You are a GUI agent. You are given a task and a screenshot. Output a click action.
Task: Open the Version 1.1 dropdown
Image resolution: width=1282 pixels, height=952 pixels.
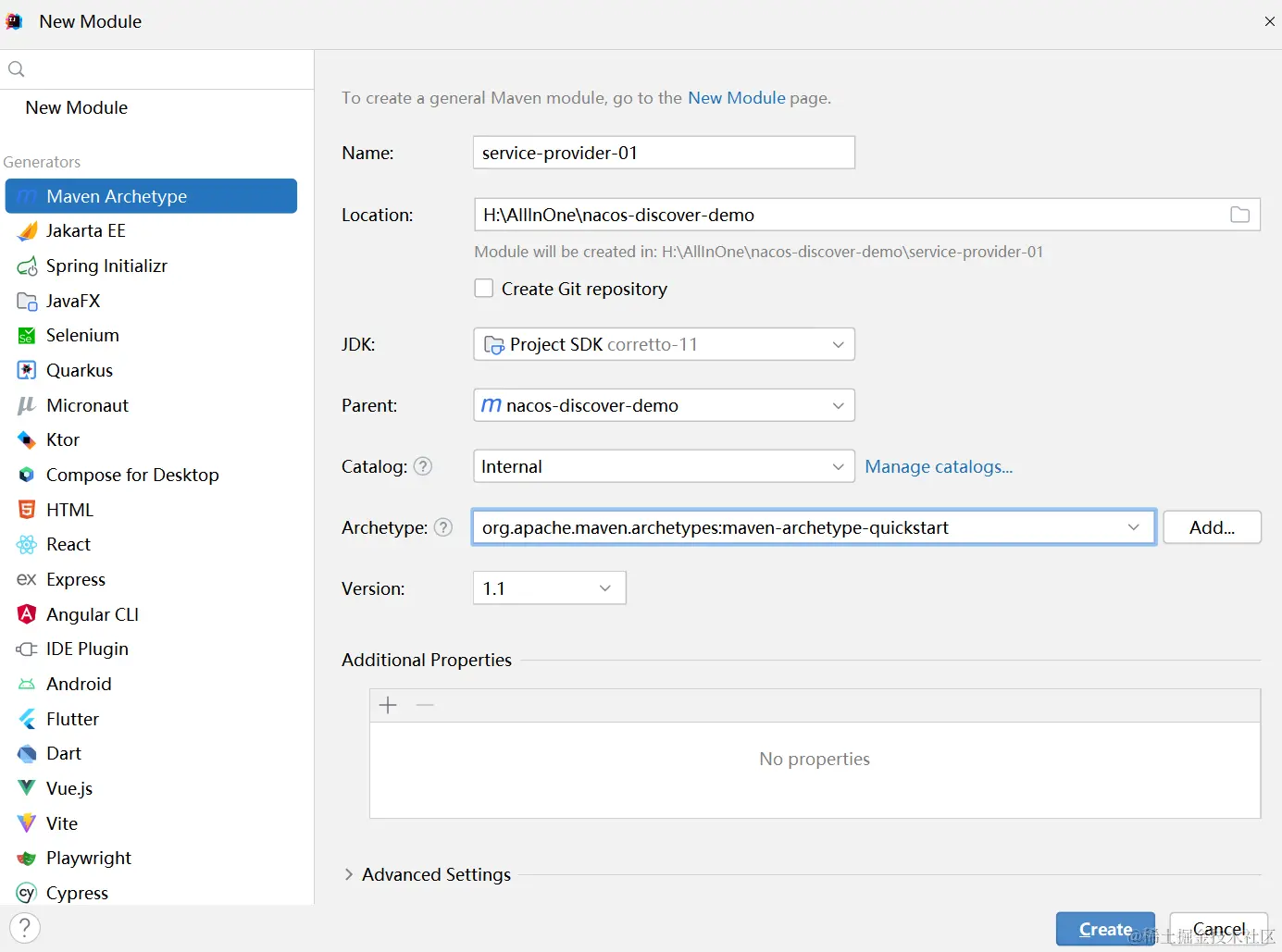pos(549,588)
